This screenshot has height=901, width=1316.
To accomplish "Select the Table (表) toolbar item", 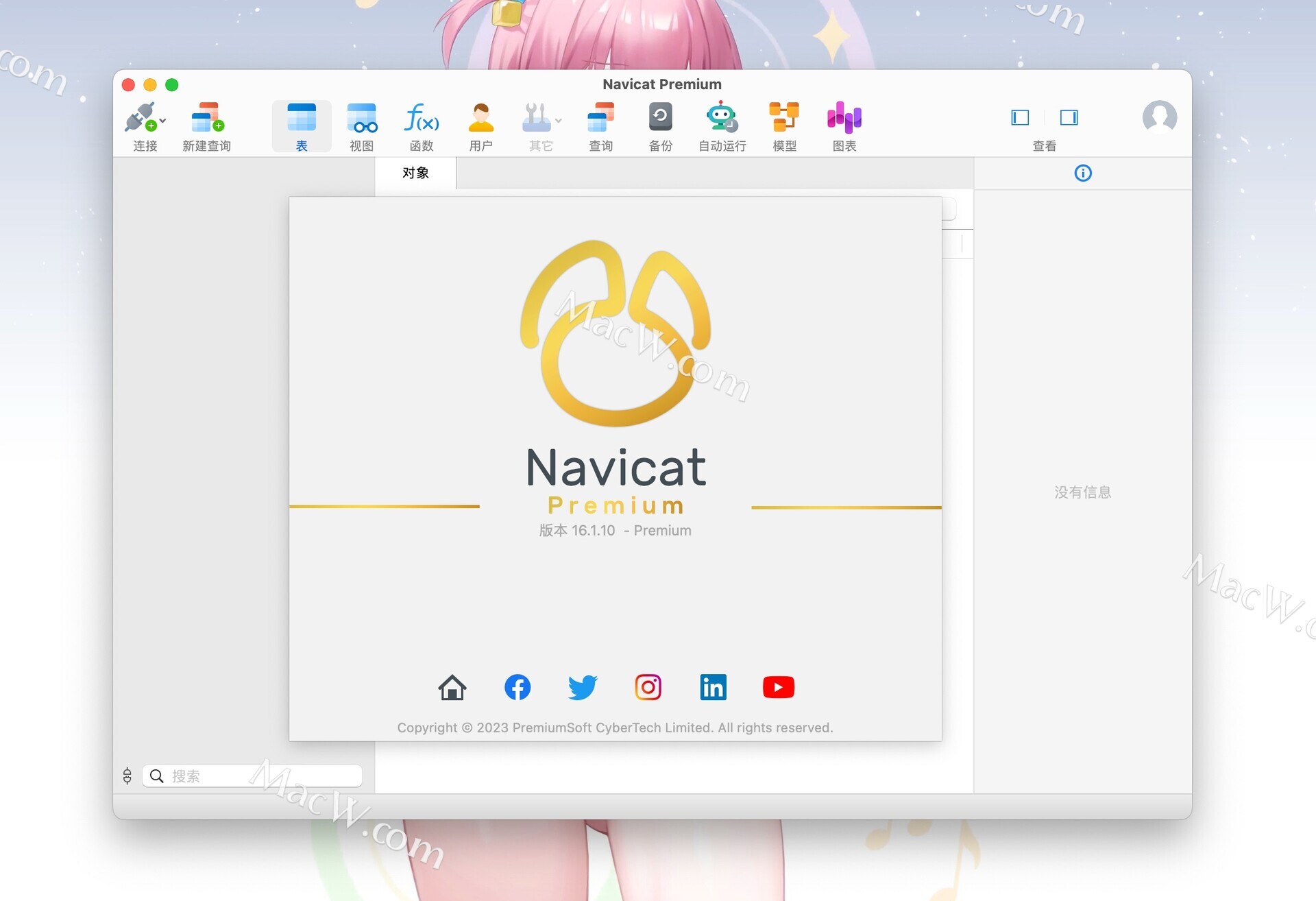I will click(302, 126).
